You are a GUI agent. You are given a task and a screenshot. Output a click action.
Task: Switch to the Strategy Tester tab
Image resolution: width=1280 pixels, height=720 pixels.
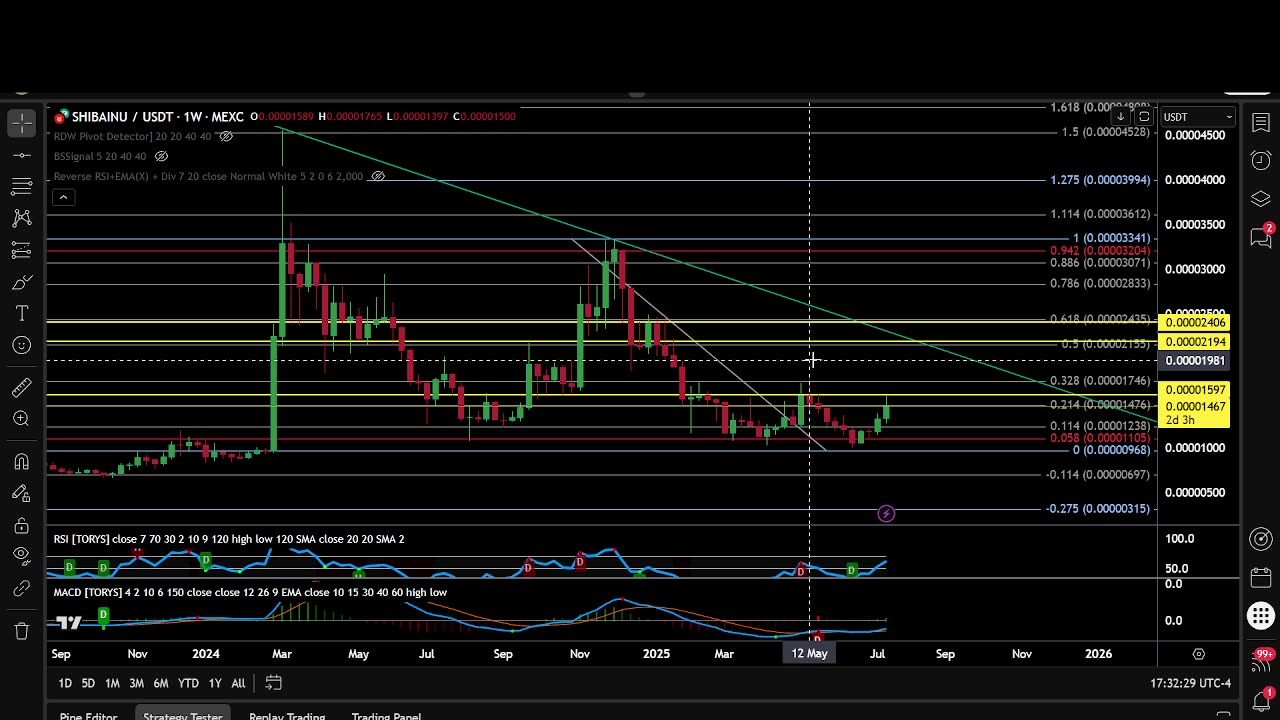click(x=182, y=714)
